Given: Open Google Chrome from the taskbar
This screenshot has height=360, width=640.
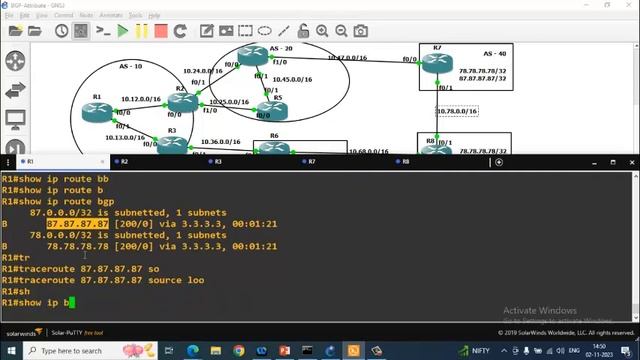Looking at the screenshot, I should pyautogui.click(x=239, y=351).
